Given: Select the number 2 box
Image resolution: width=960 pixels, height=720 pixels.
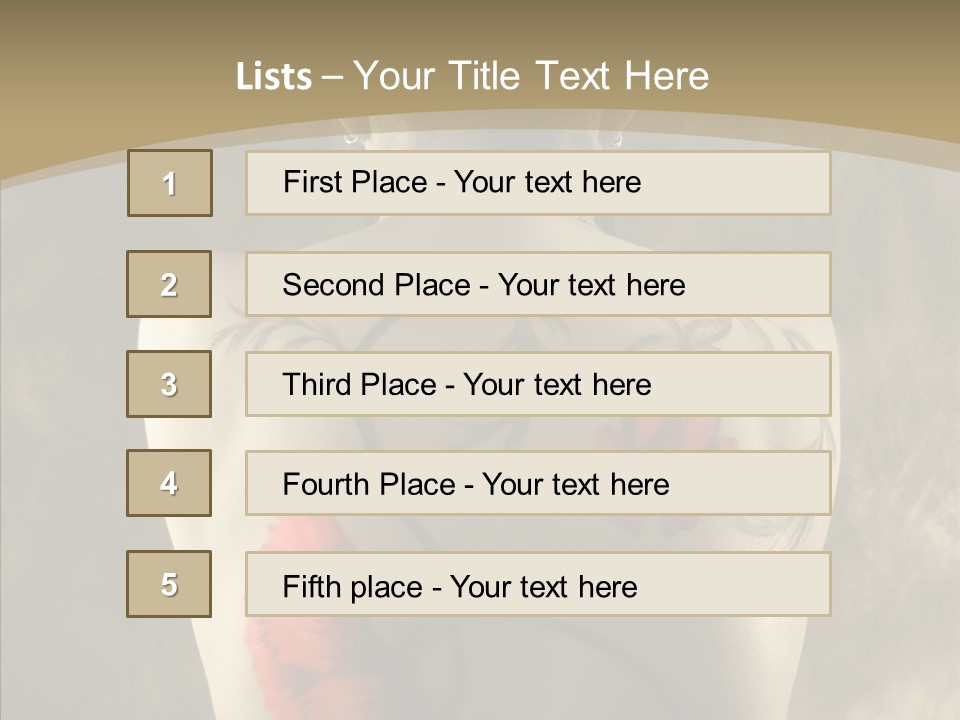Looking at the screenshot, I should tap(169, 284).
